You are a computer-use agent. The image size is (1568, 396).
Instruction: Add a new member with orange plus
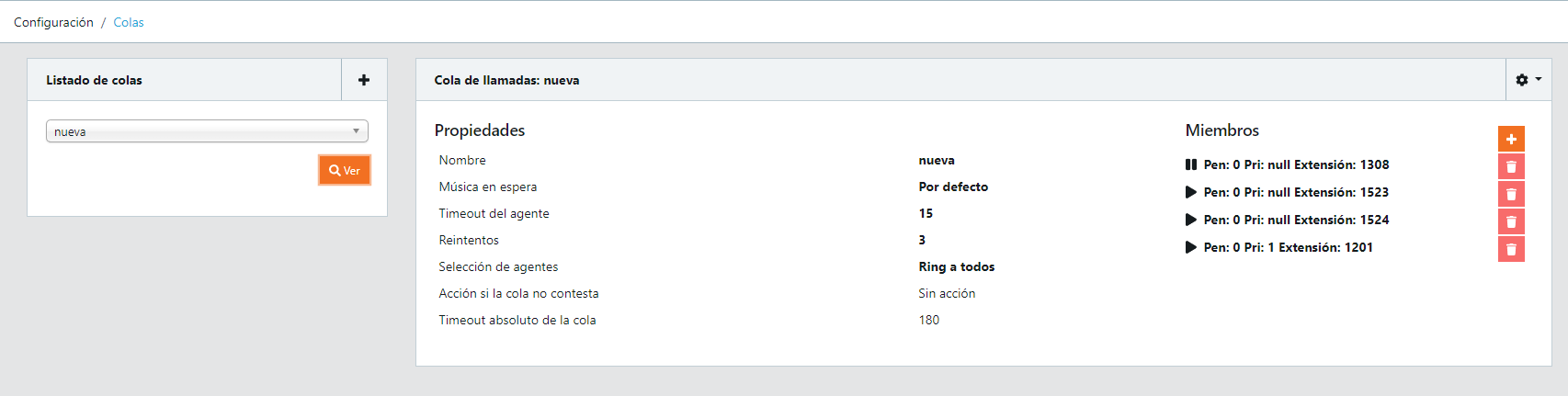point(1511,139)
